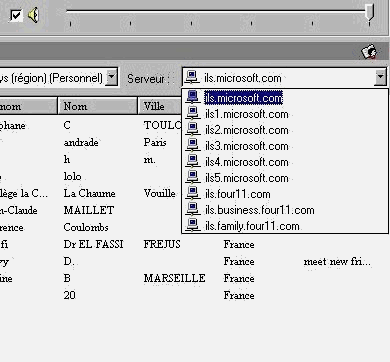
Task: Select the MAILLET entry
Action: 89,210
